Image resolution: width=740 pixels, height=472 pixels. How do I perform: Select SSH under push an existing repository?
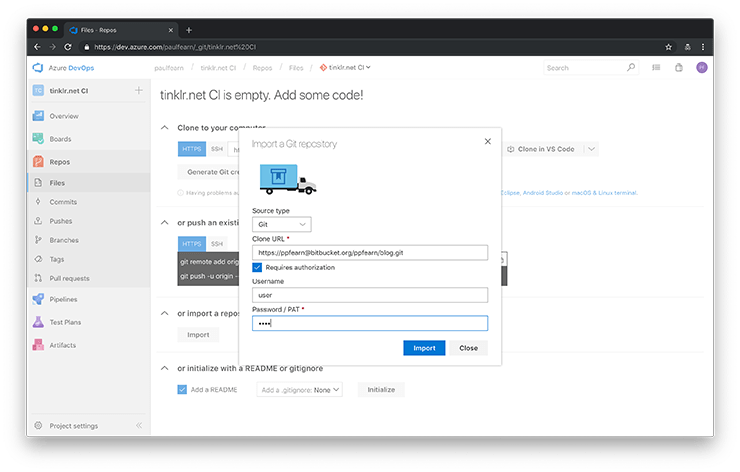pos(217,244)
